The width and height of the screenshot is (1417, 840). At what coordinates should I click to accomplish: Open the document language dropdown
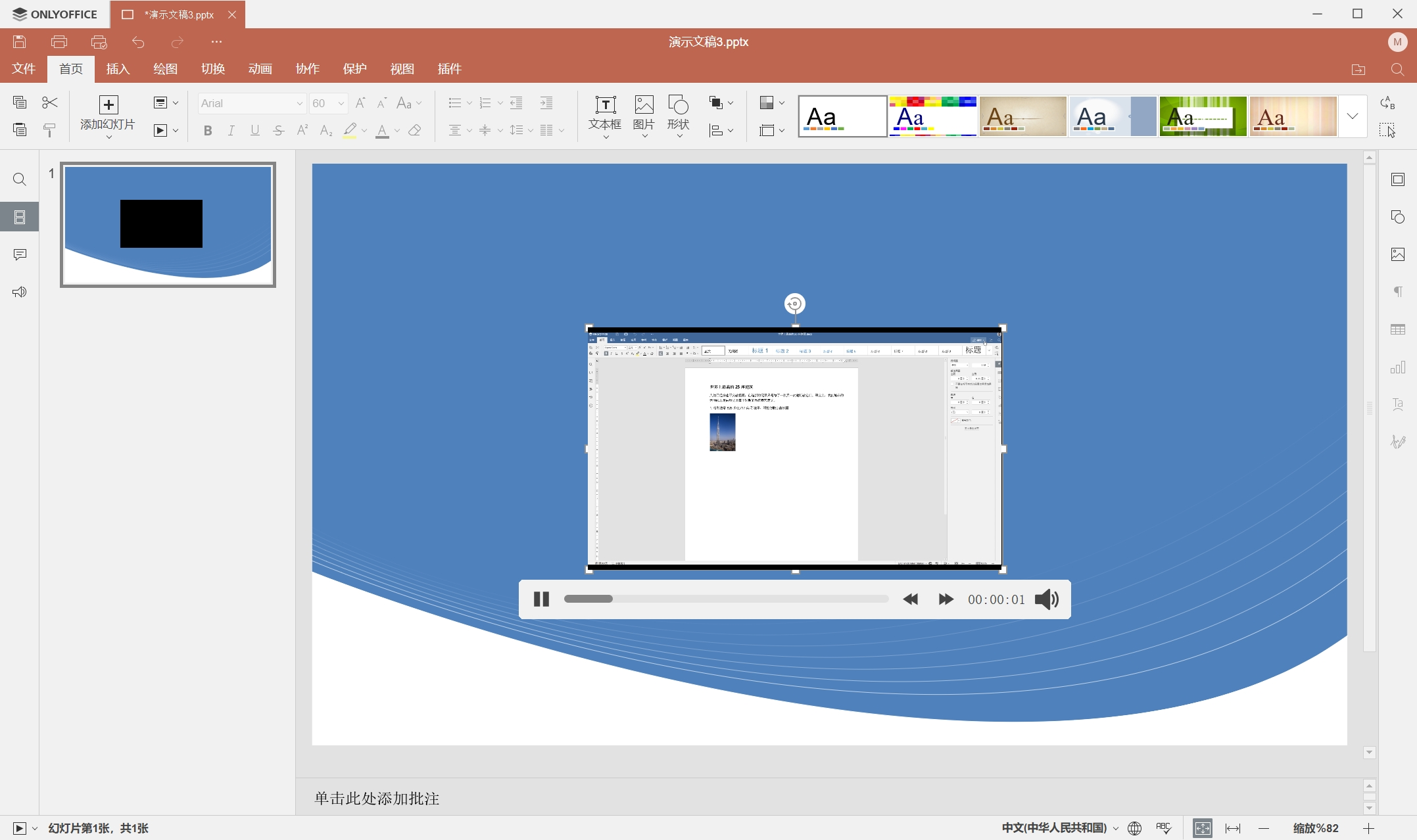(x=1059, y=828)
